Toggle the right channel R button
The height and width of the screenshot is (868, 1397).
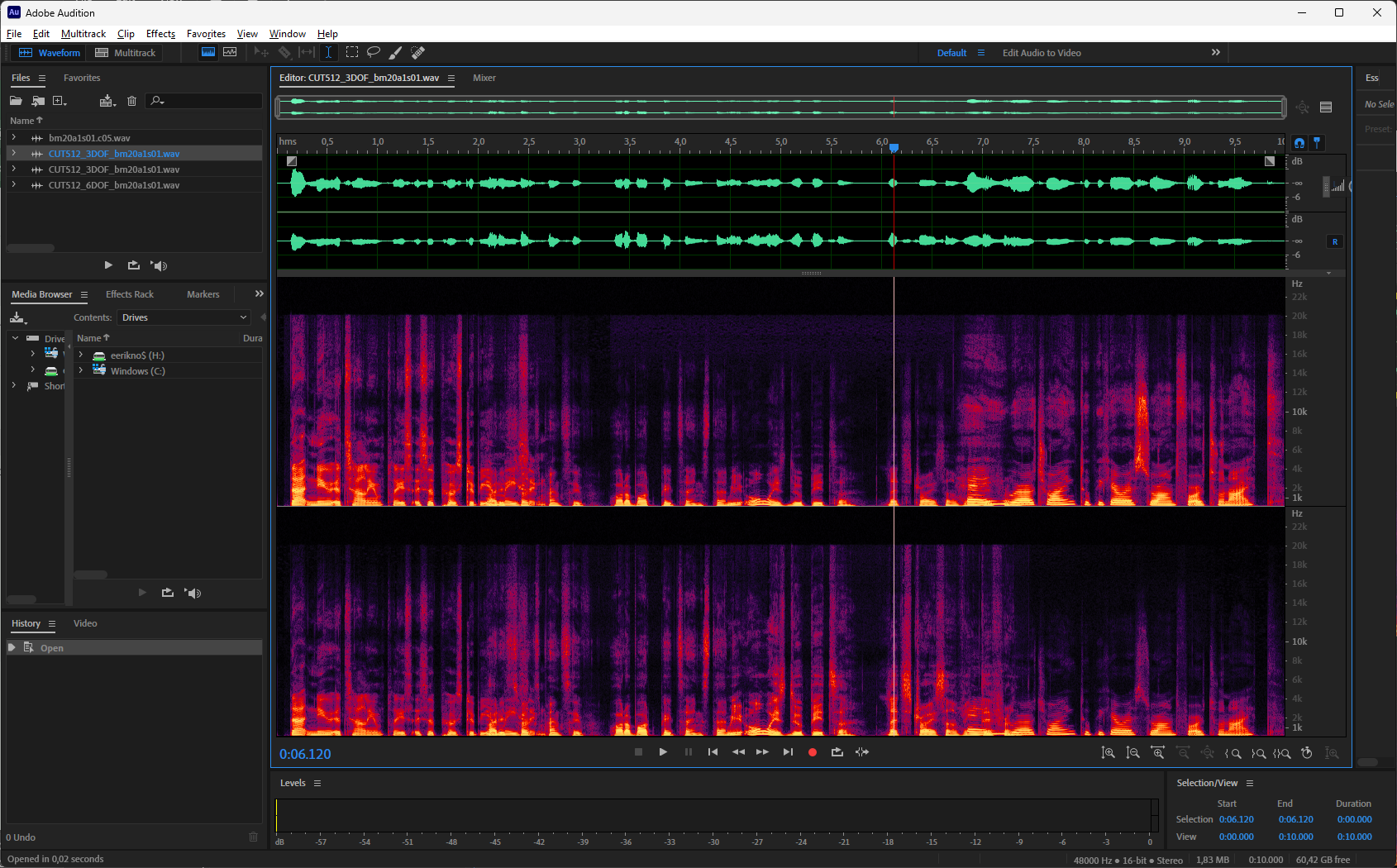(x=1334, y=241)
